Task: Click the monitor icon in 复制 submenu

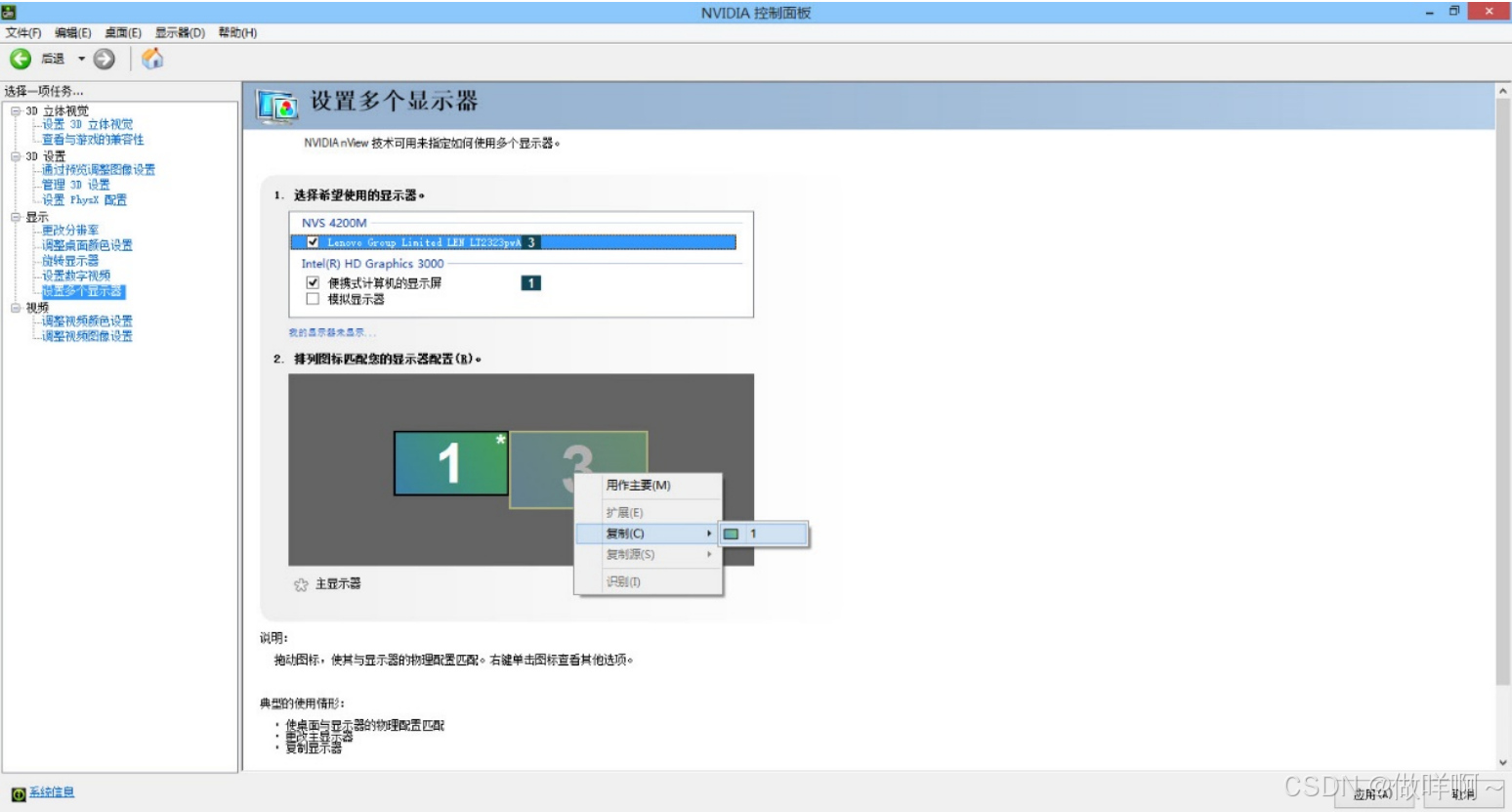Action: pos(731,534)
